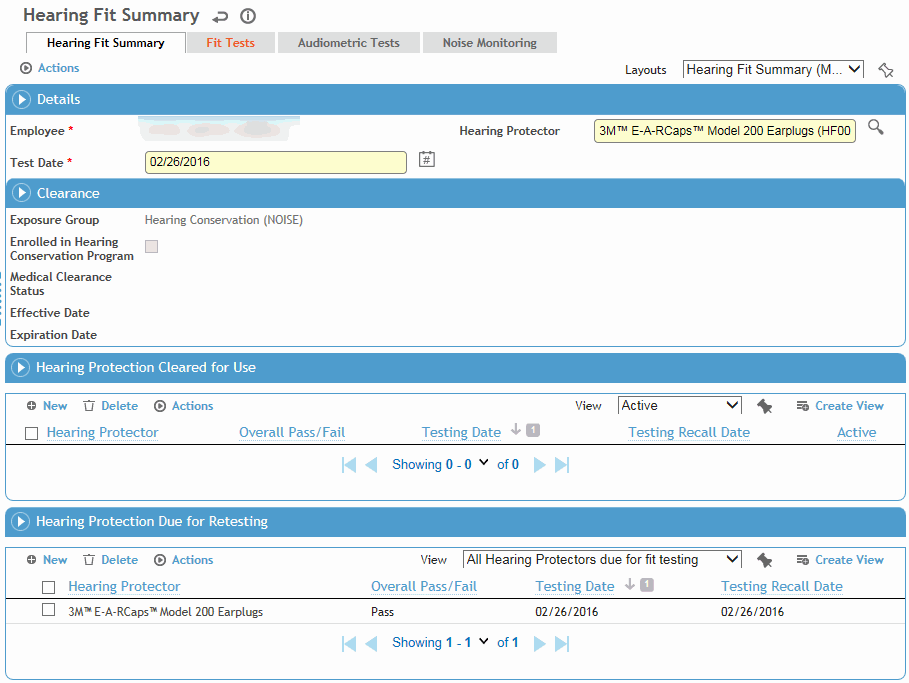The image size is (909, 683).
Task: Check the 3M E-A-RCaps Model 200 row checkbox
Action: (x=48, y=610)
